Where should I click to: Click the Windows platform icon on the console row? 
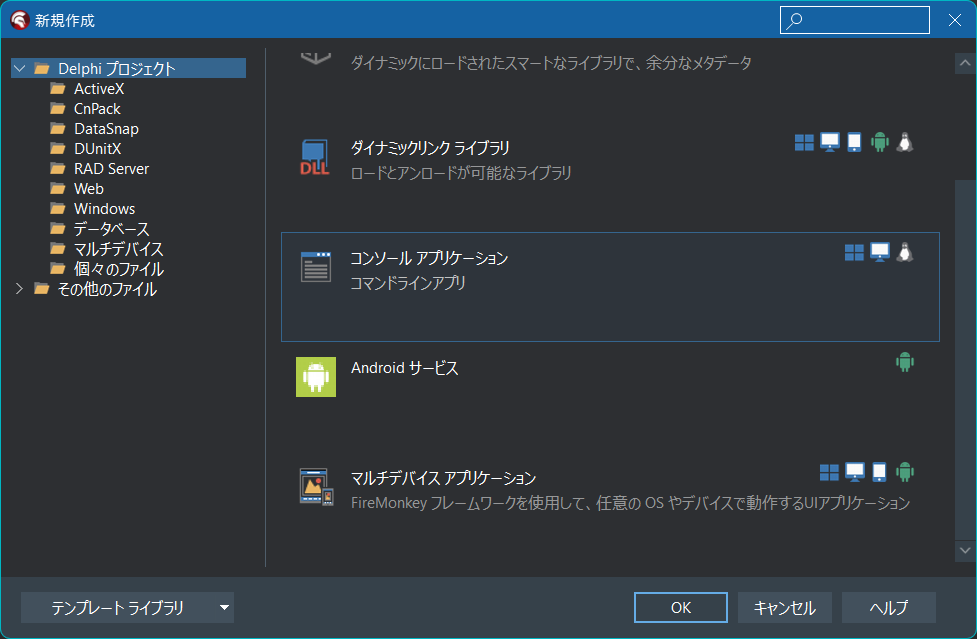[855, 252]
